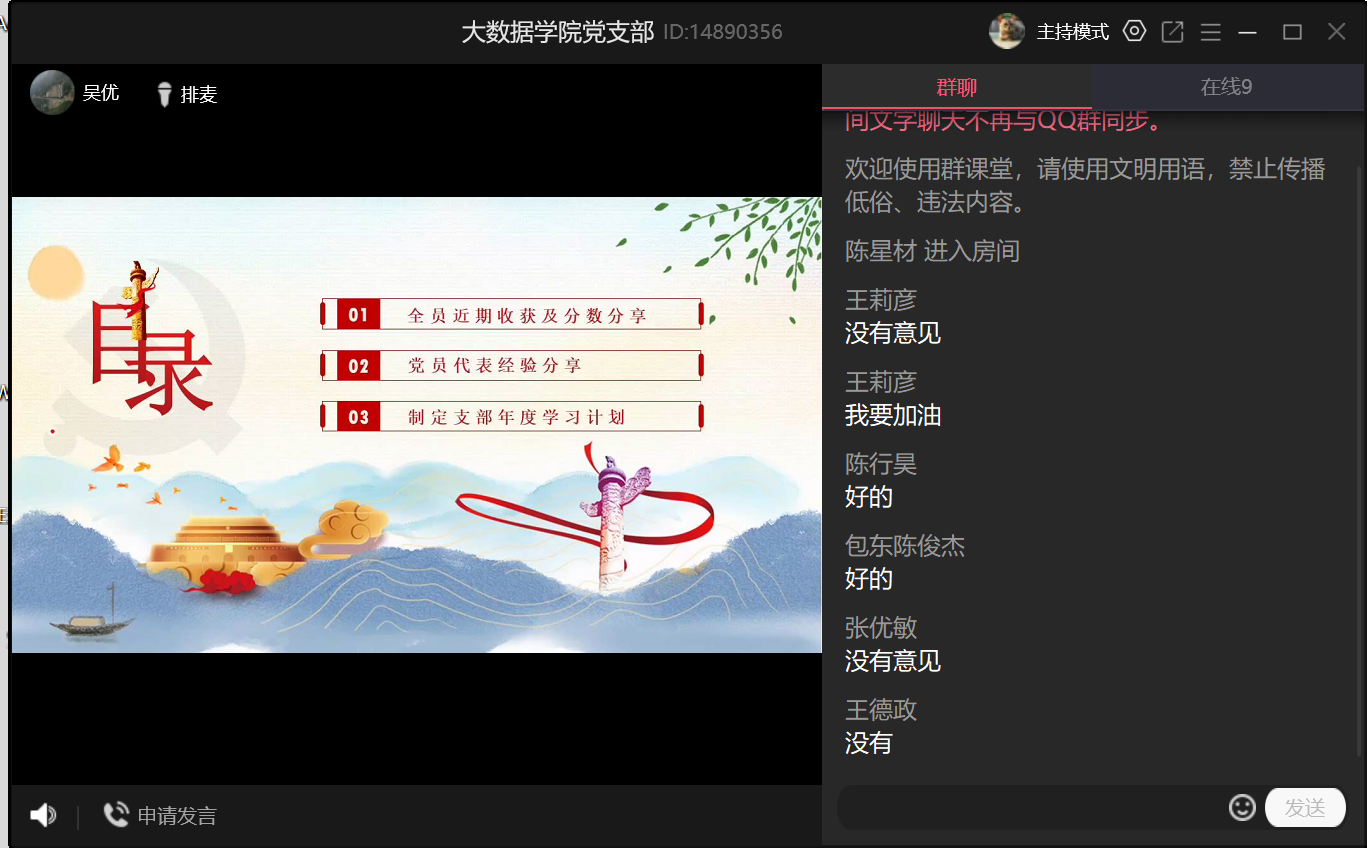Open the hamburger menu in title bar
1367x848 pixels.
1210,32
